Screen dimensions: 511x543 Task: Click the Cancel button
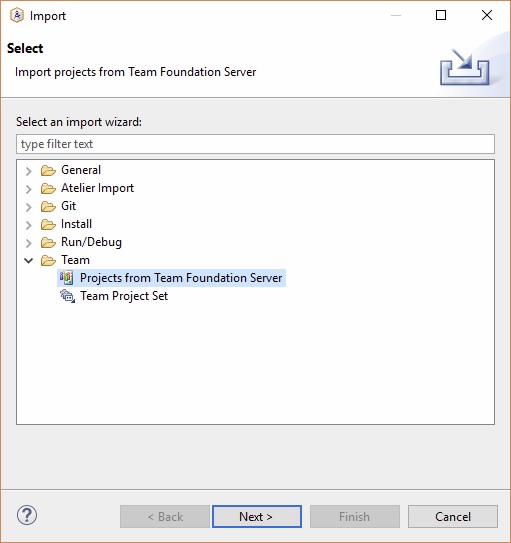pyautogui.click(x=453, y=516)
